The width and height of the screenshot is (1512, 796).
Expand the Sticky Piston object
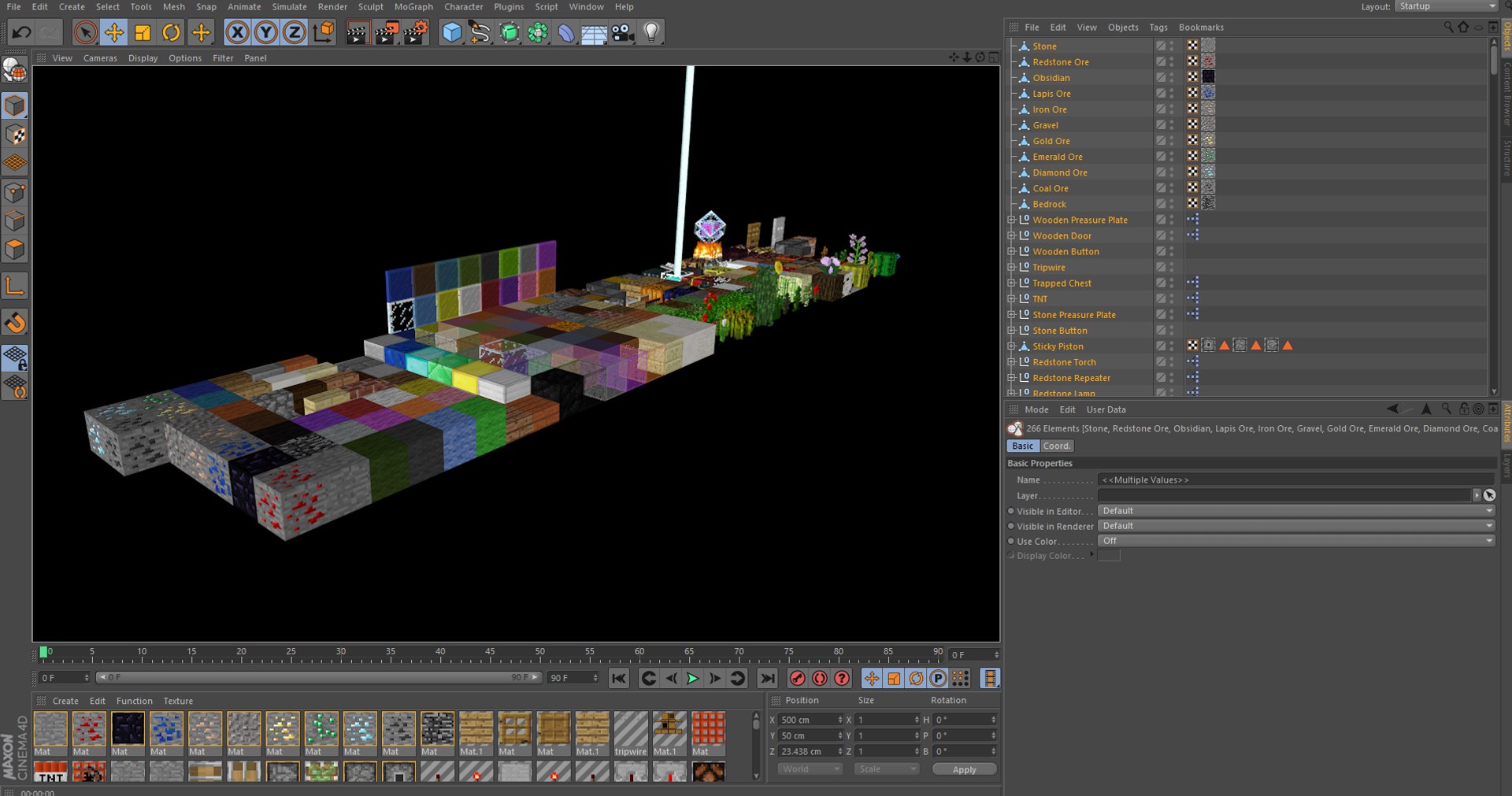(1011, 346)
